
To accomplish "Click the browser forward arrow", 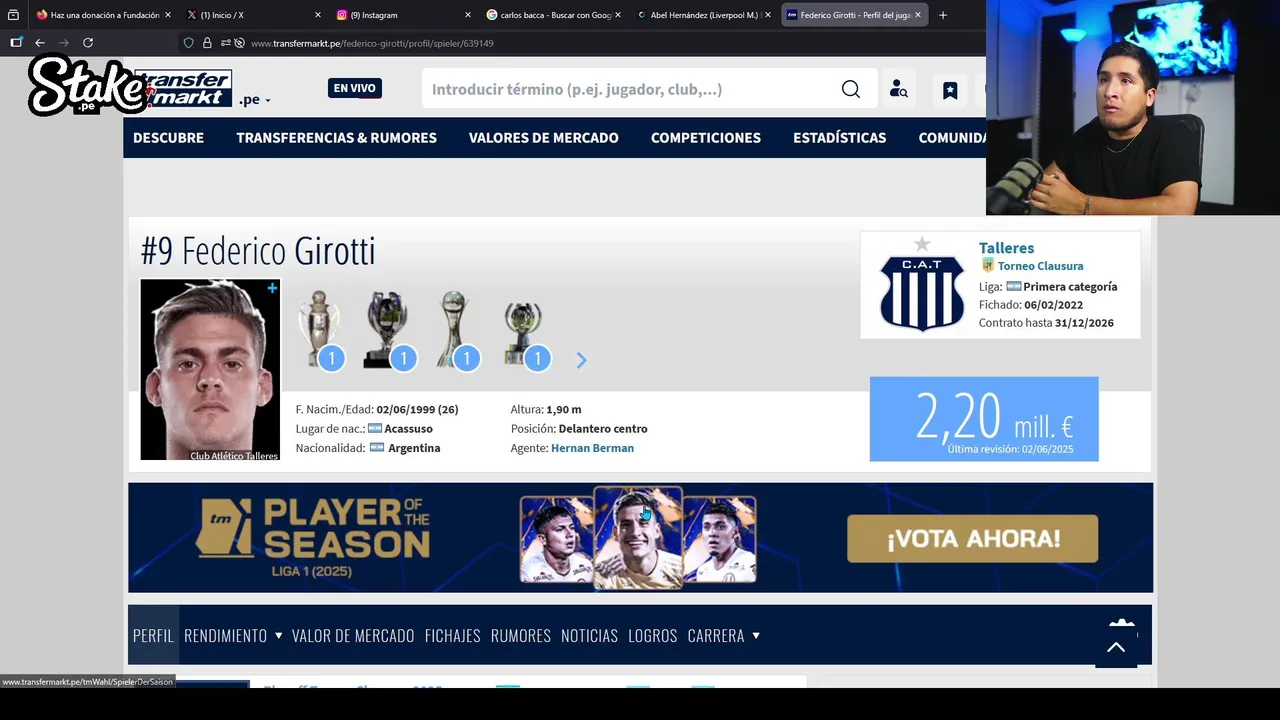I will click(x=64, y=43).
